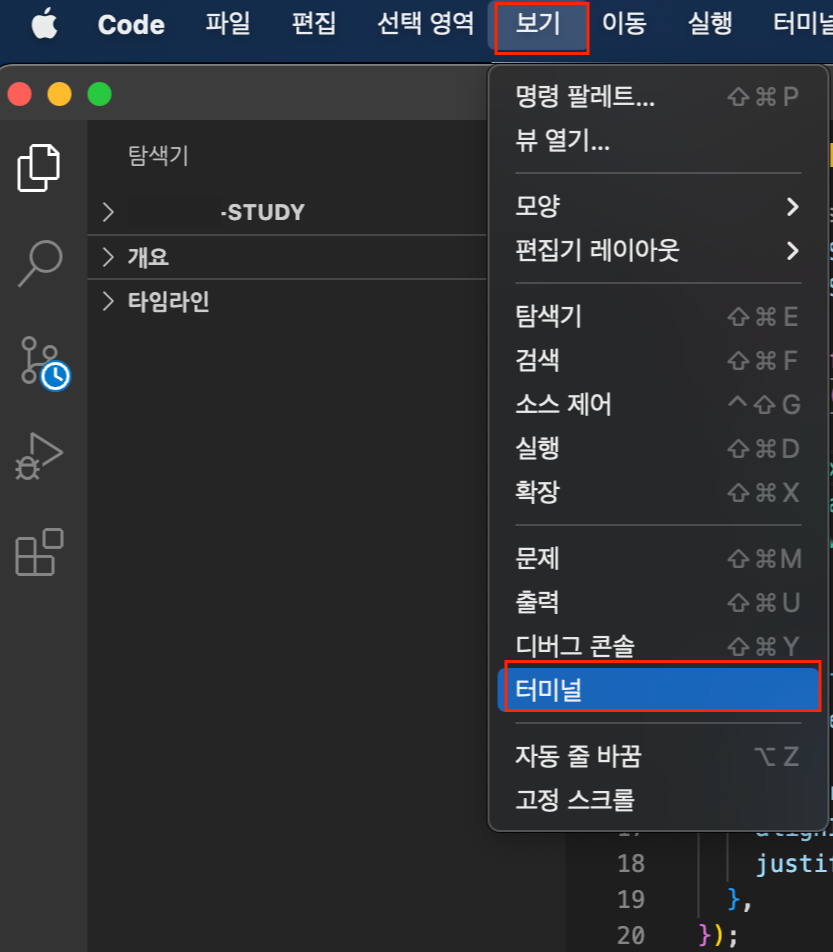Toggle 자동 줄 바꿈 word wrap
Screen dimensions: 833x952
coord(658,756)
